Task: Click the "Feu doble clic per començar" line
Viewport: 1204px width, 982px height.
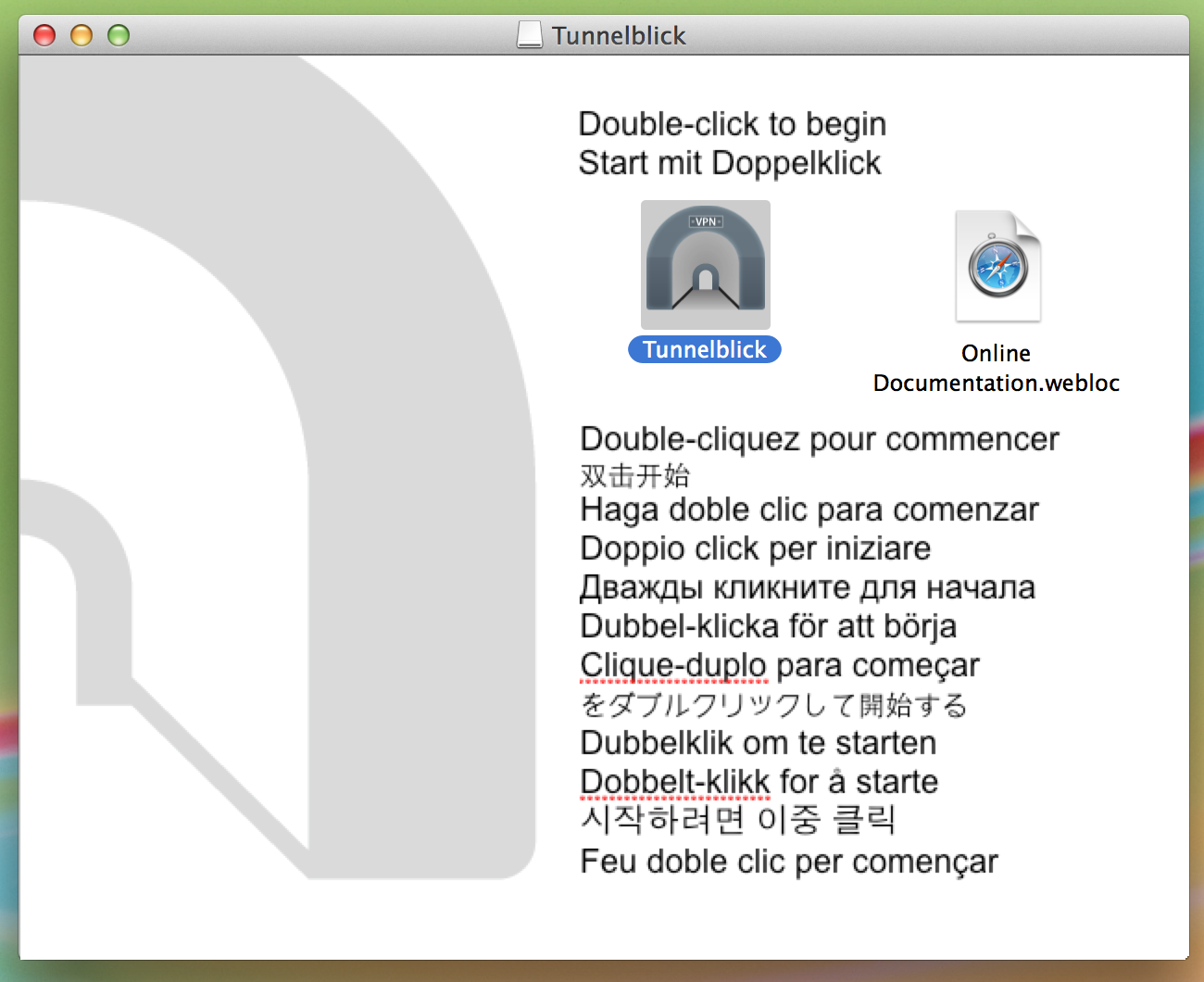Action: pyautogui.click(x=789, y=862)
